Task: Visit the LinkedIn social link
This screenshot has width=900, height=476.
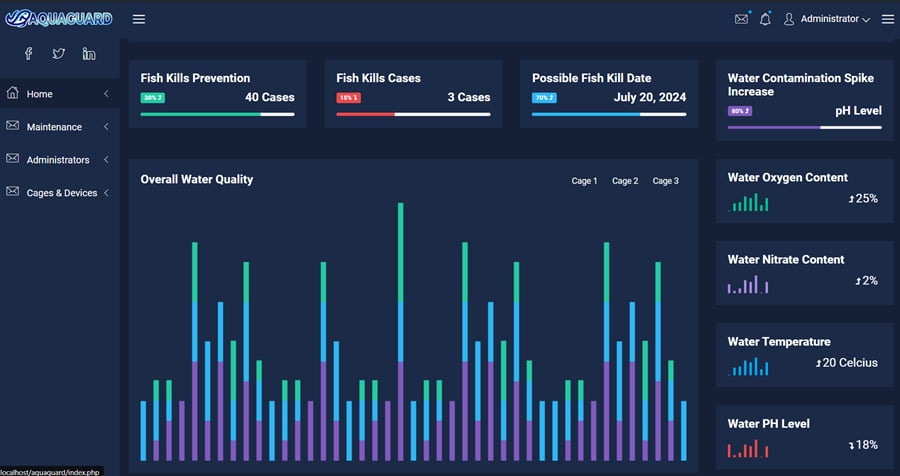Action: tap(89, 54)
